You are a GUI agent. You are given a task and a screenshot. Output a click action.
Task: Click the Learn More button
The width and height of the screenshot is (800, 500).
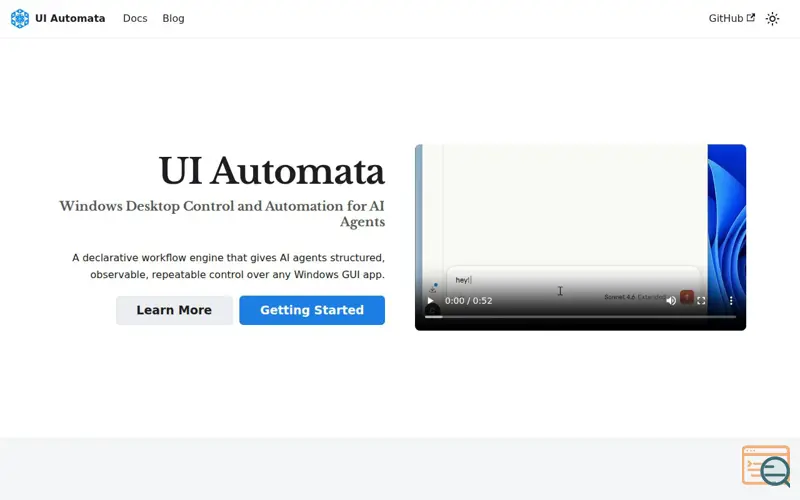(174, 310)
